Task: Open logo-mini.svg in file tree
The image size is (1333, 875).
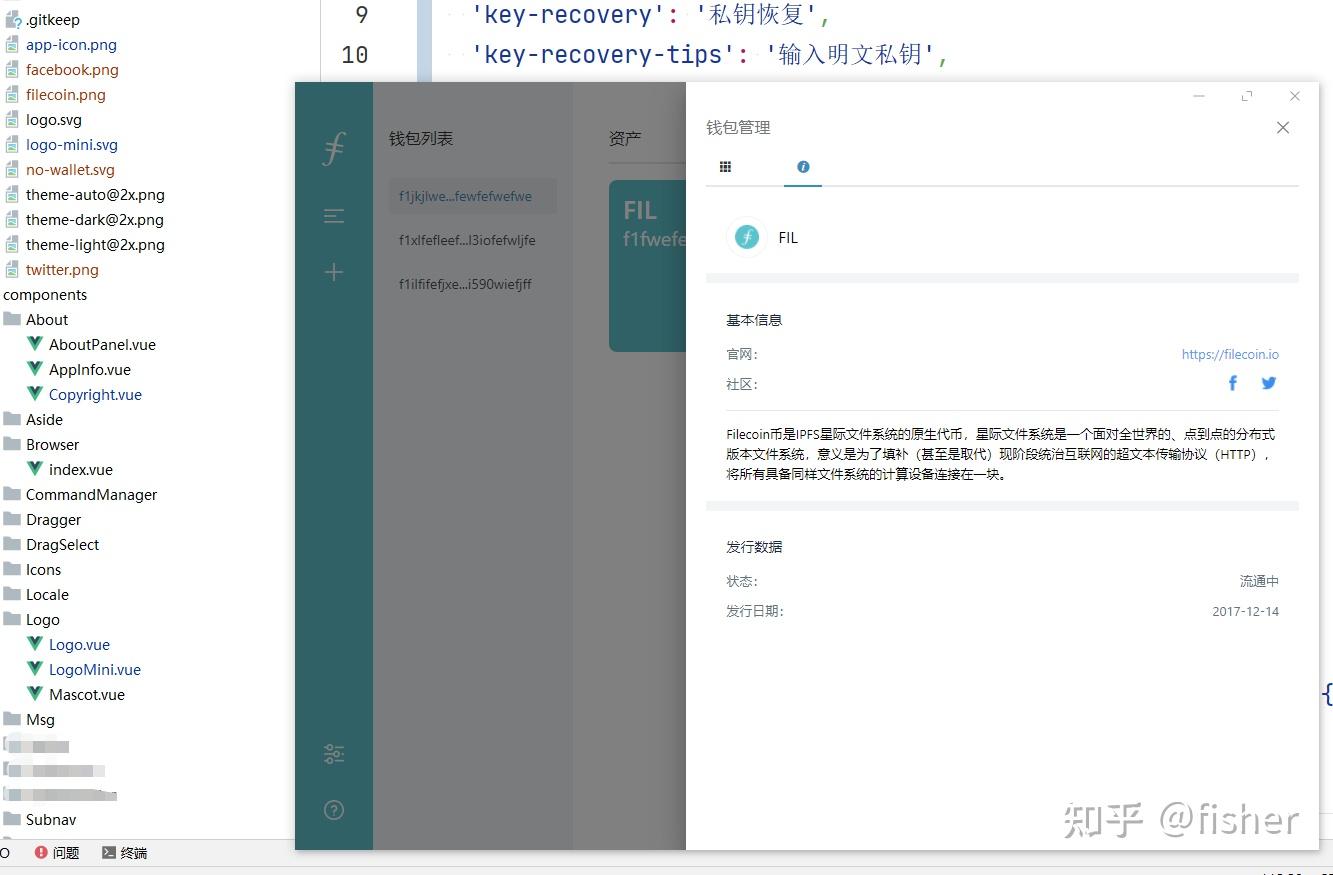Action: (72, 144)
